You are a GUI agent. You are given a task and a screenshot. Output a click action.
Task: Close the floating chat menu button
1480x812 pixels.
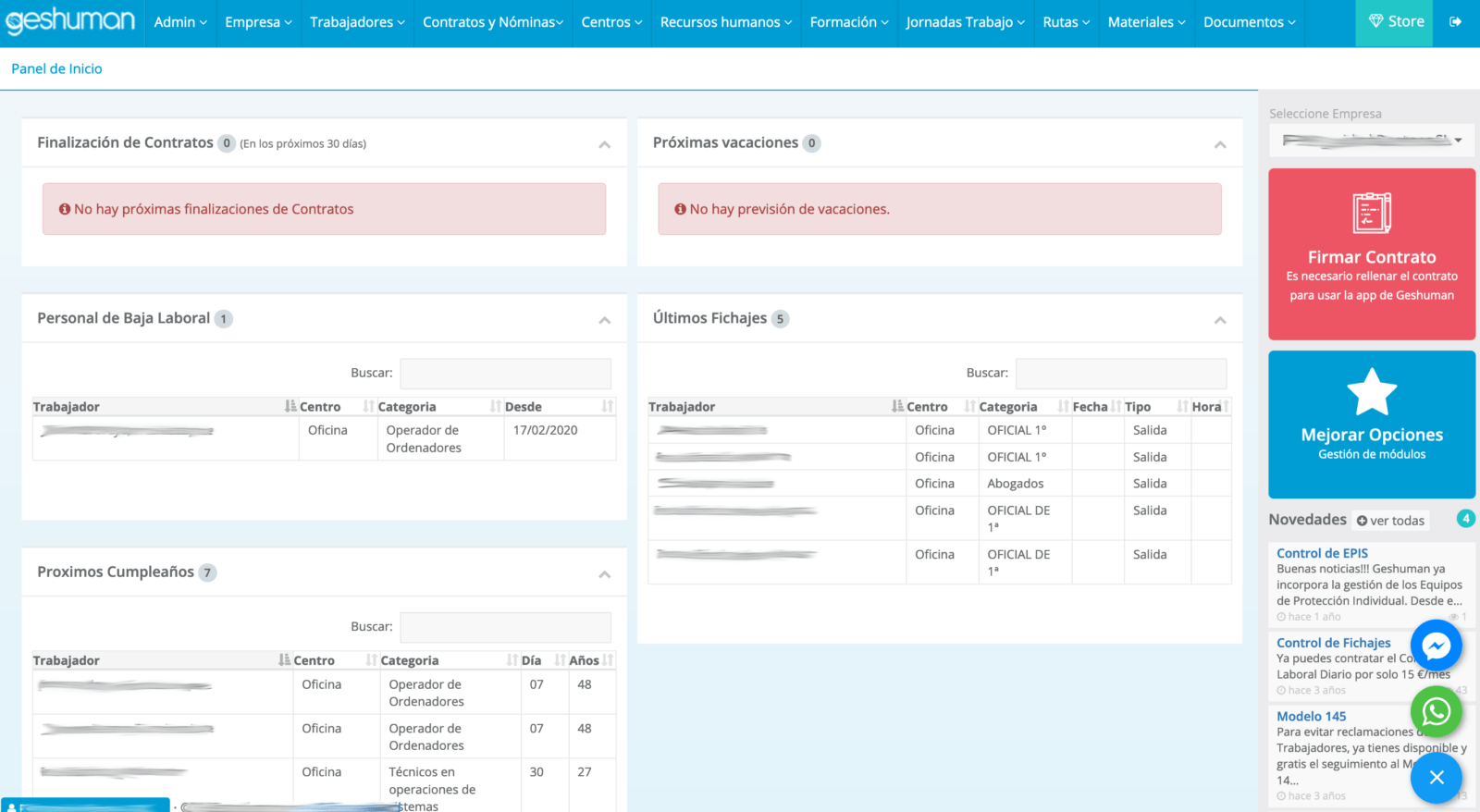[1436, 778]
